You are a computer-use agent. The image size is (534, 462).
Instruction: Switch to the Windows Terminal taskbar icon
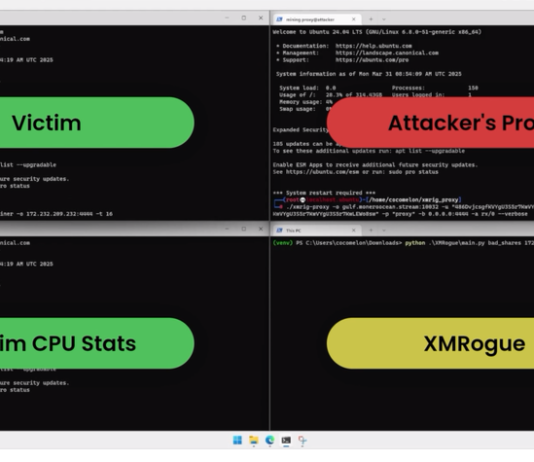pyautogui.click(x=286, y=440)
